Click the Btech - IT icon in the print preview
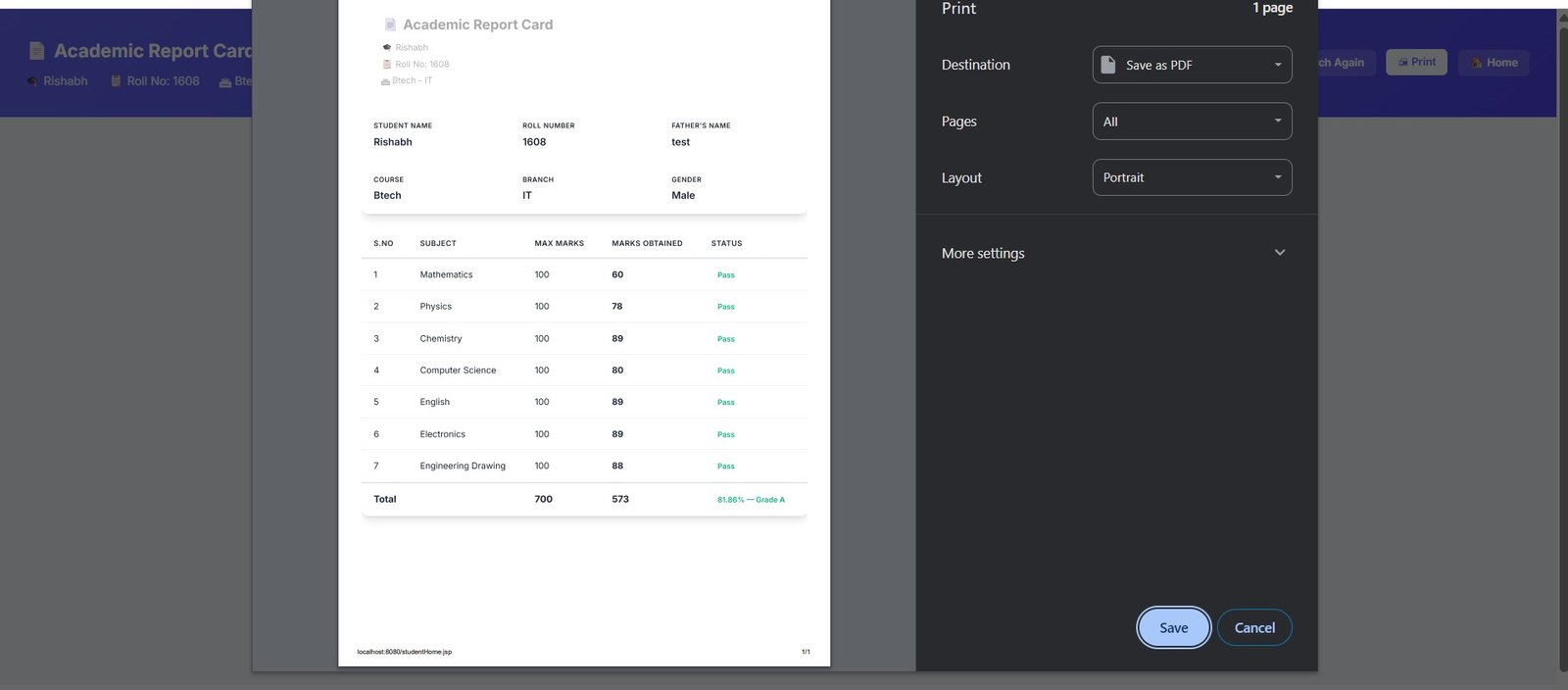The image size is (1568, 690). pos(385,80)
